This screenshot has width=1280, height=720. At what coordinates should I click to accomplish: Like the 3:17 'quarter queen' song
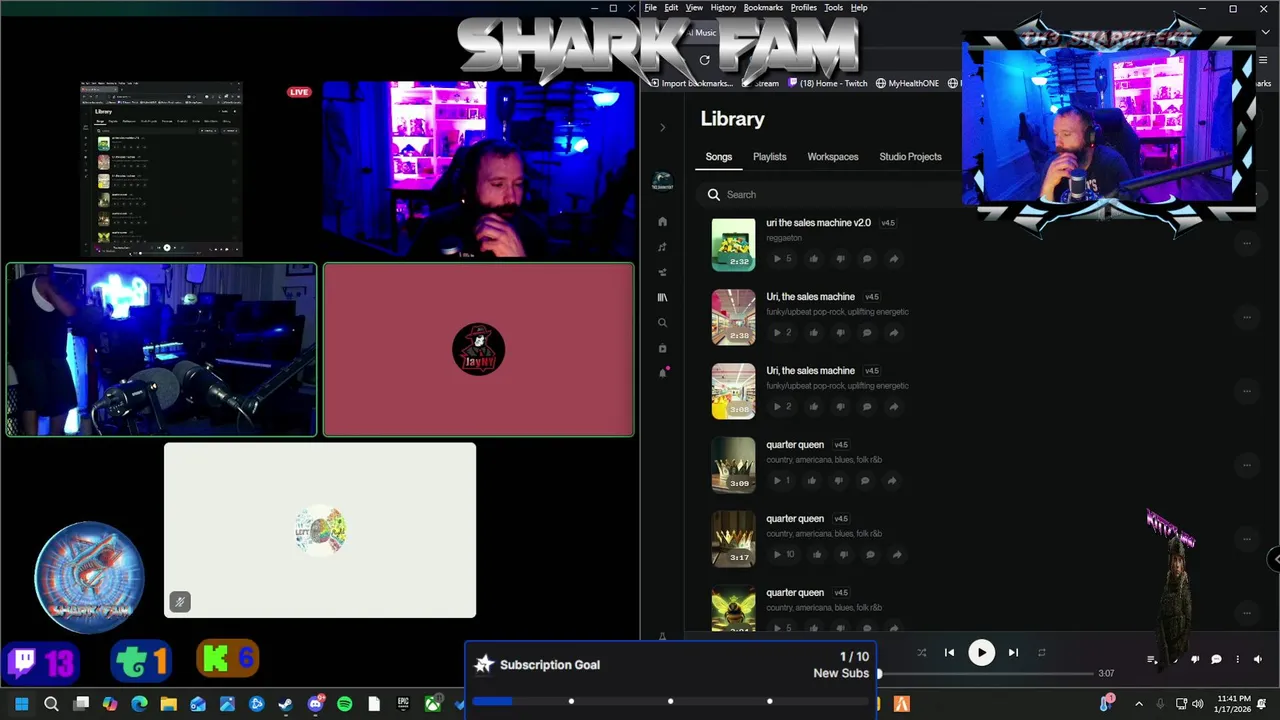(817, 555)
